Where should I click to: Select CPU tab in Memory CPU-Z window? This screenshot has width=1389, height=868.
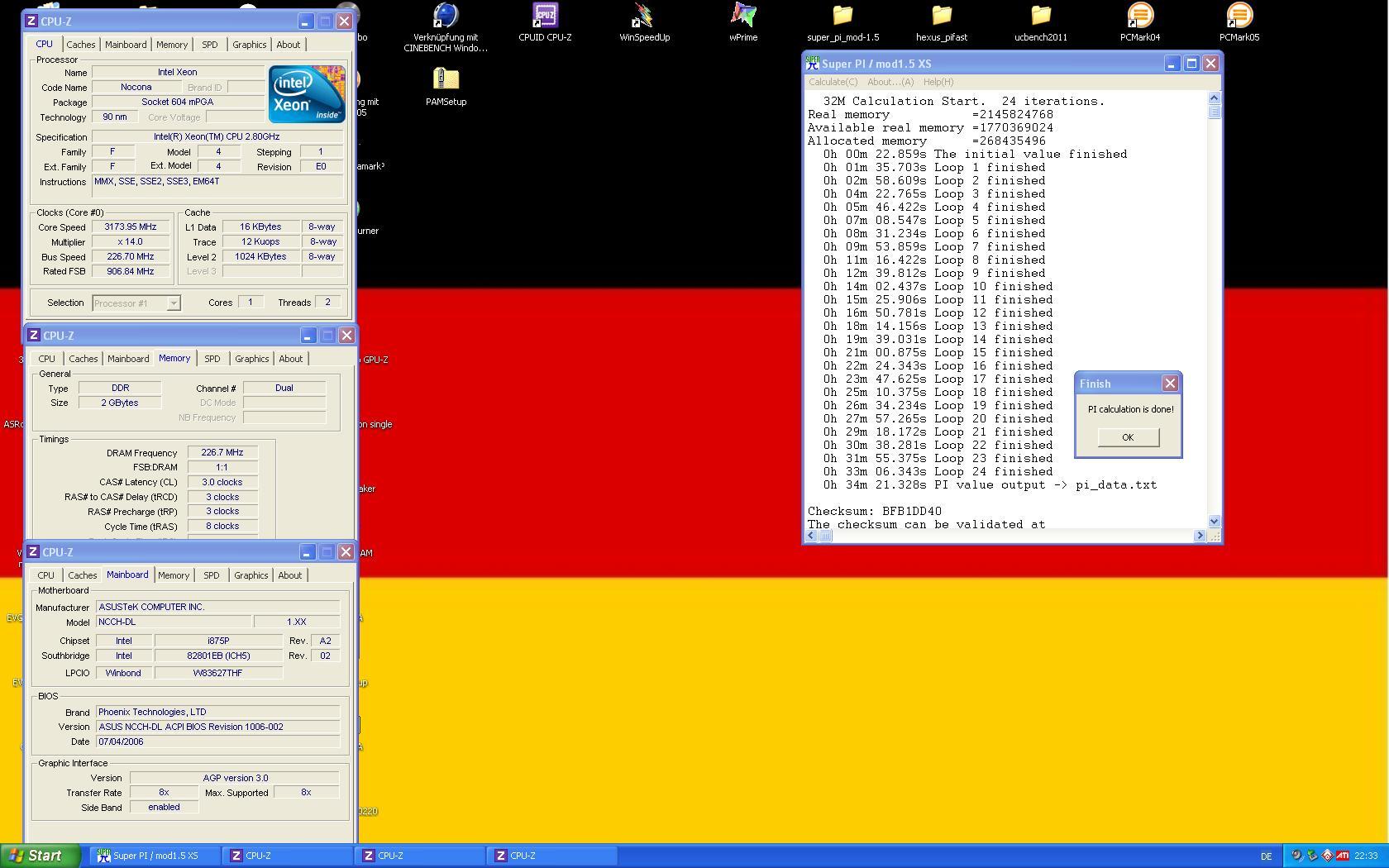pos(46,359)
